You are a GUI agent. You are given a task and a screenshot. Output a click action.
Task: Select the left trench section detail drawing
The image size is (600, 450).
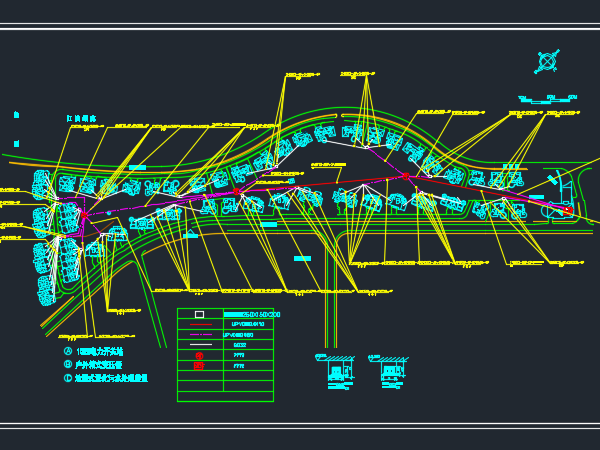click(x=334, y=372)
